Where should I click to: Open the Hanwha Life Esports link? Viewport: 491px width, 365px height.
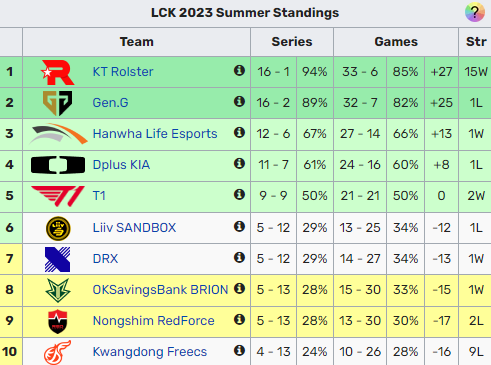[155, 134]
